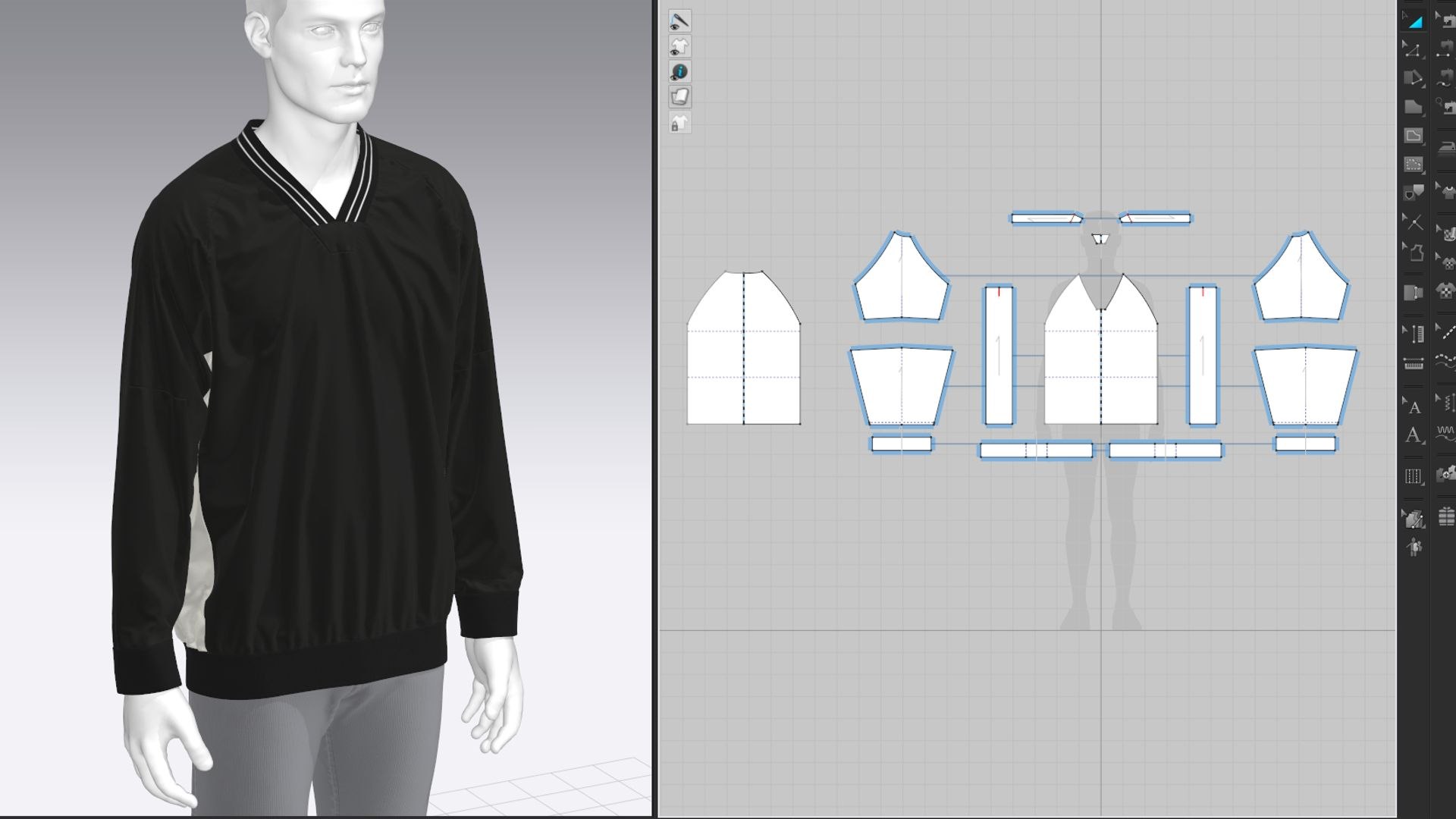Select the Dart pocket shape tool

1414,193
